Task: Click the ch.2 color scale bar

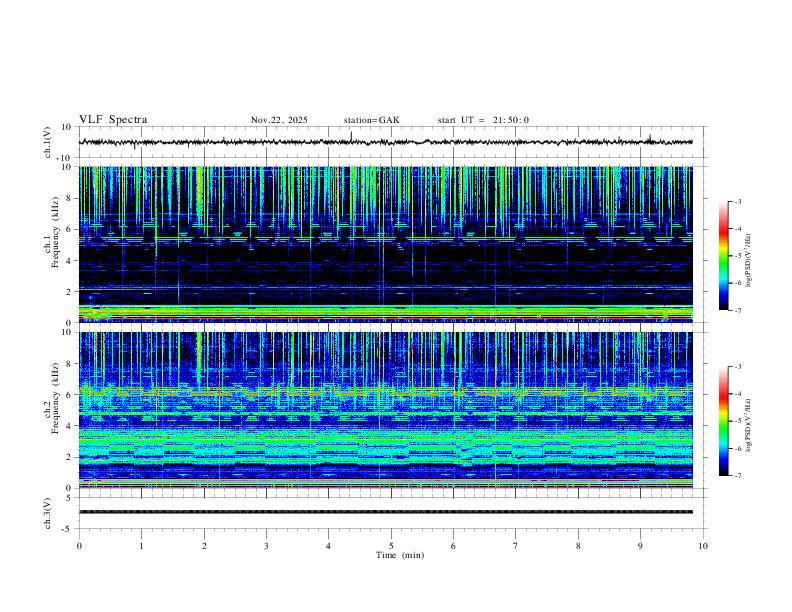Action: [724, 421]
